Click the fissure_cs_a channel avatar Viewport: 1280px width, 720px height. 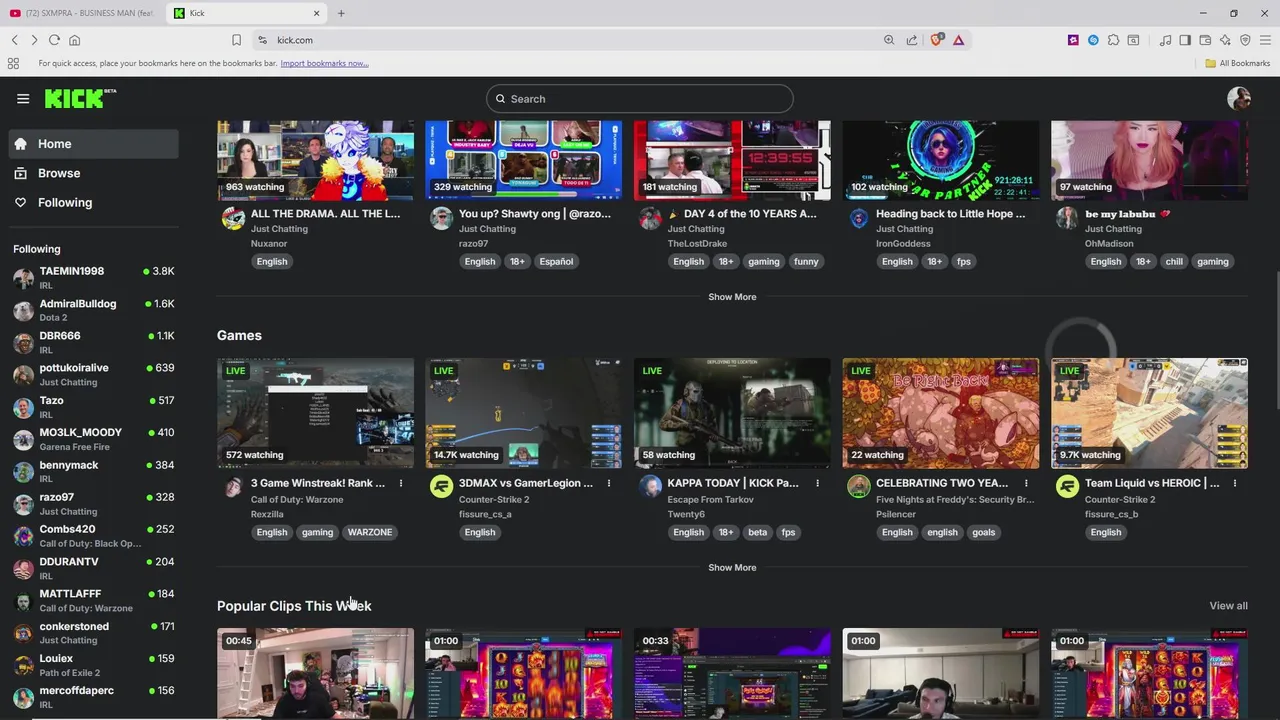point(441,486)
